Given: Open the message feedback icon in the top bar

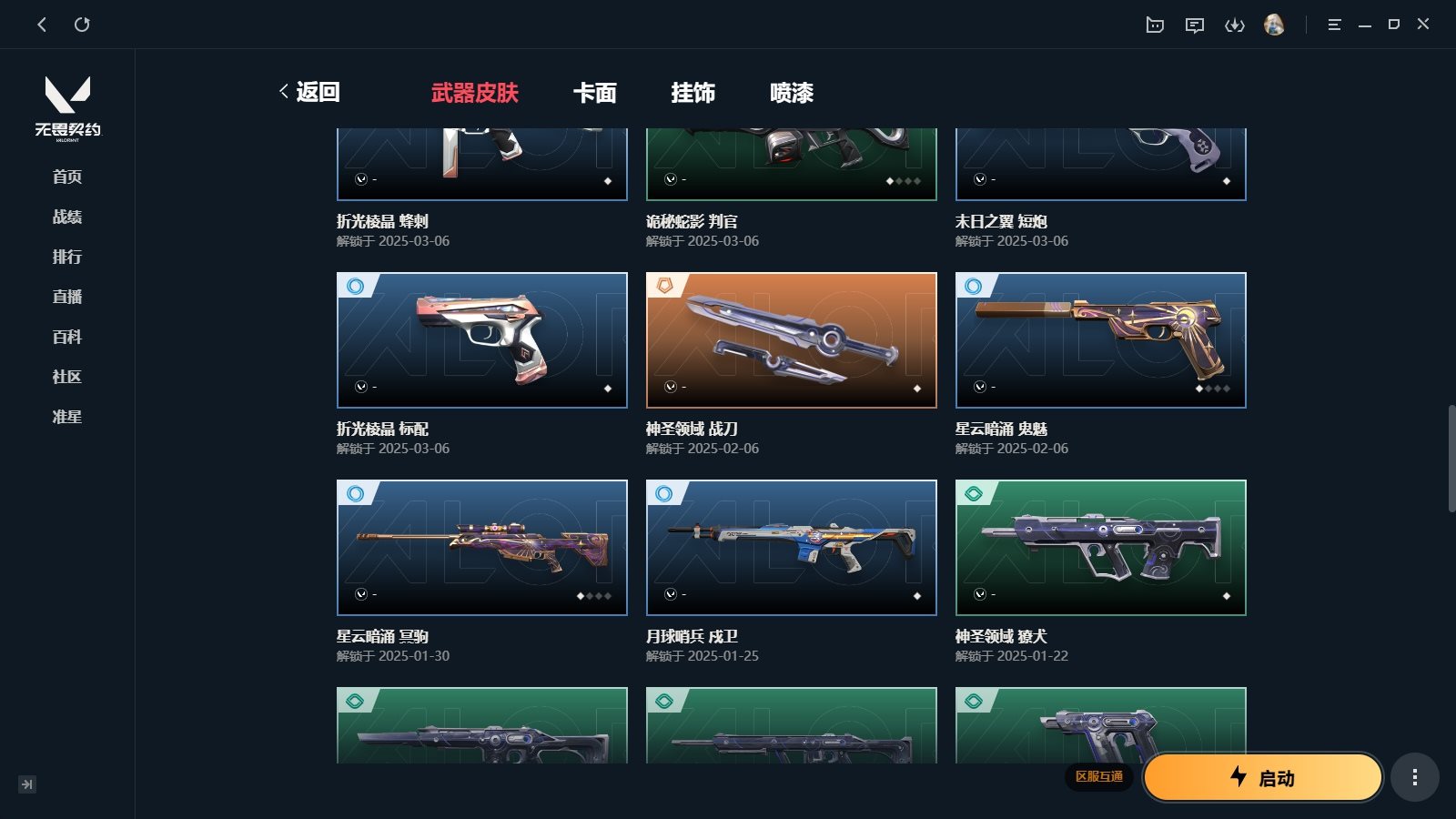Looking at the screenshot, I should coord(1195,25).
